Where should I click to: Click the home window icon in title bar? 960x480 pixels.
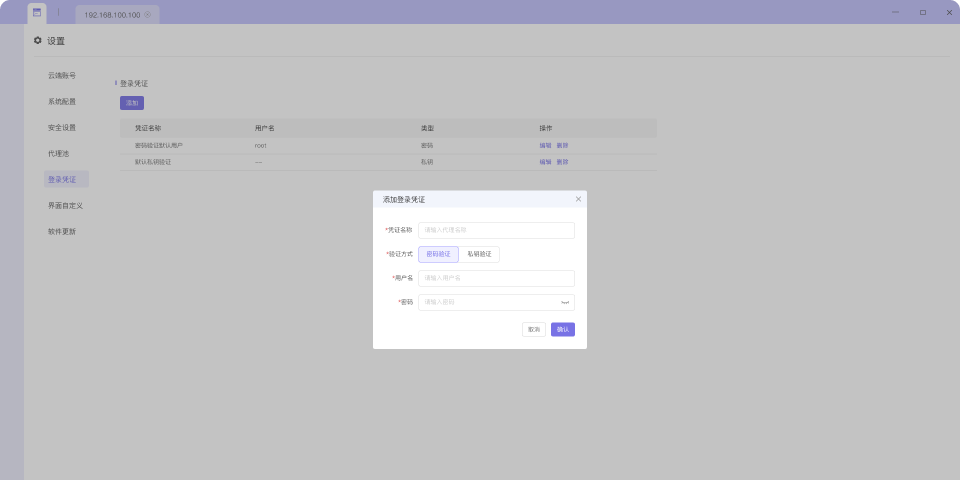[37, 12]
